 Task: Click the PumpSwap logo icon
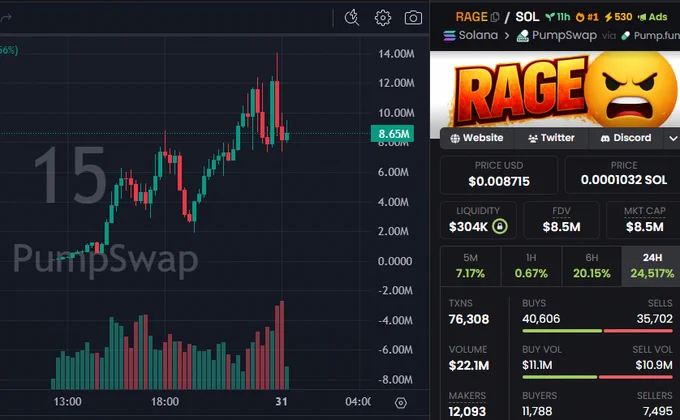(523, 36)
